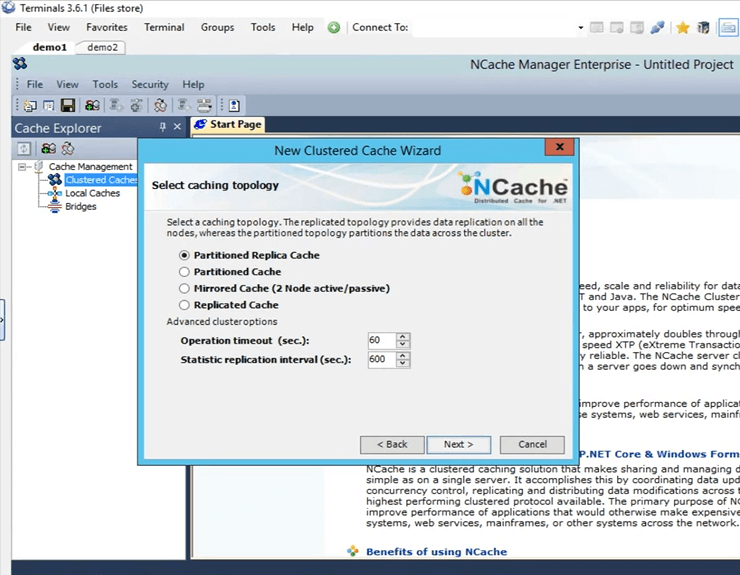The height and width of the screenshot is (575, 740).
Task: Switch to the demo2 session tab
Action: coord(102,47)
